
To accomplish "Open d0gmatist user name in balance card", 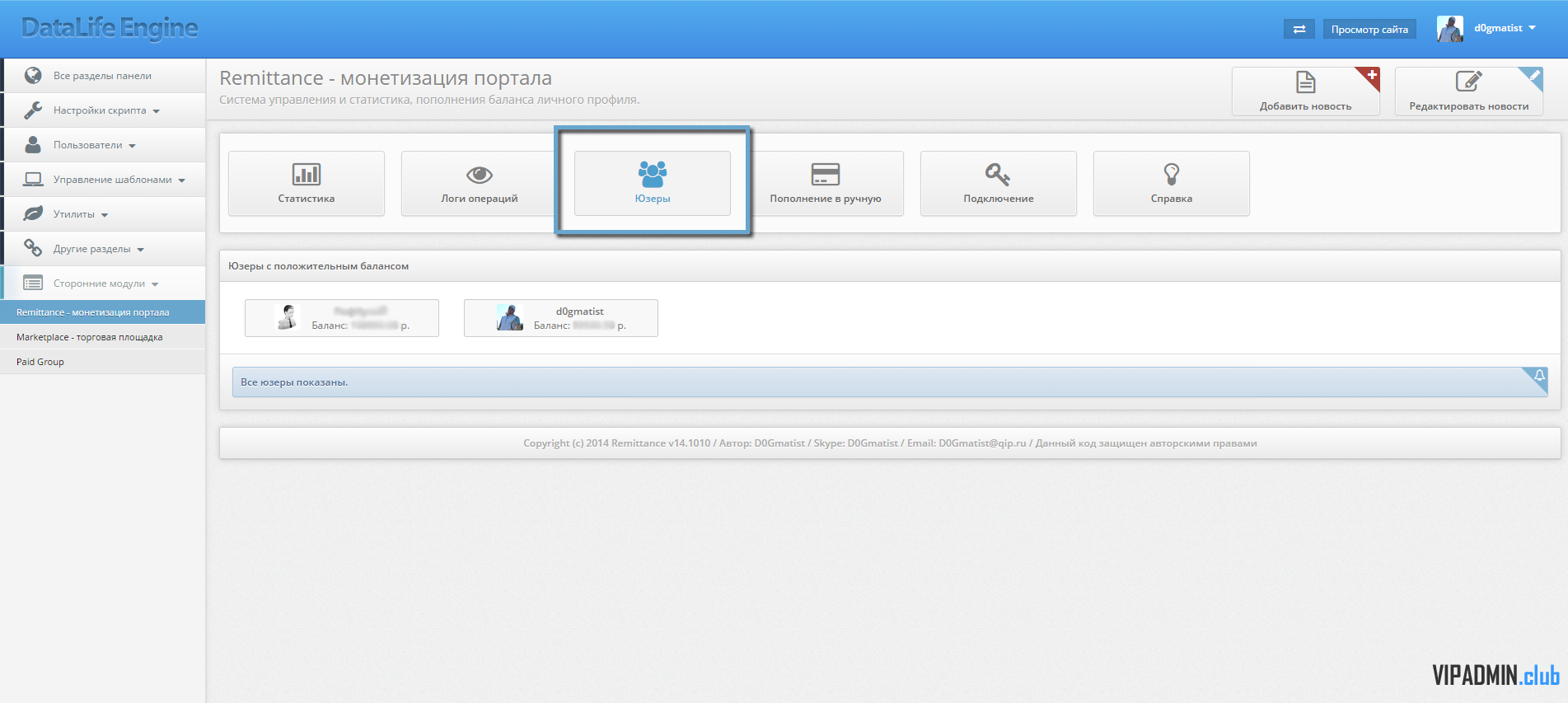I will (x=580, y=312).
